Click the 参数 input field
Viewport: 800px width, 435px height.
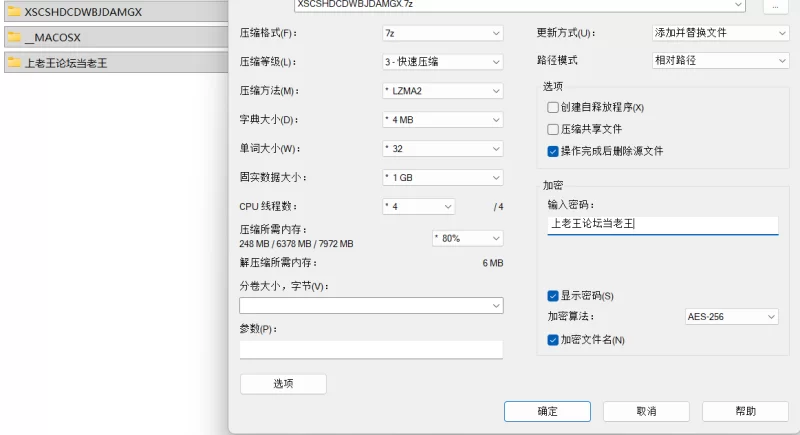(x=371, y=349)
